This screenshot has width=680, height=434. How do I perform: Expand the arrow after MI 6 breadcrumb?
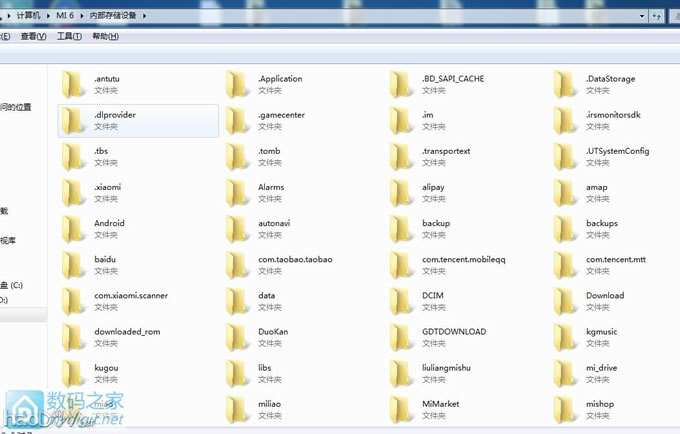[81, 15]
